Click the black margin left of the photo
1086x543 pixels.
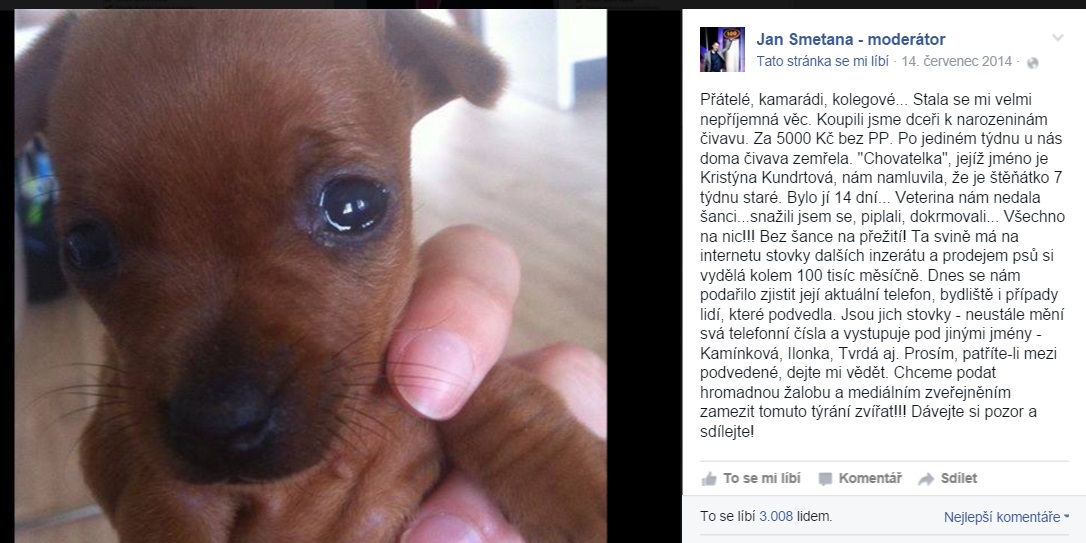(x=7, y=276)
